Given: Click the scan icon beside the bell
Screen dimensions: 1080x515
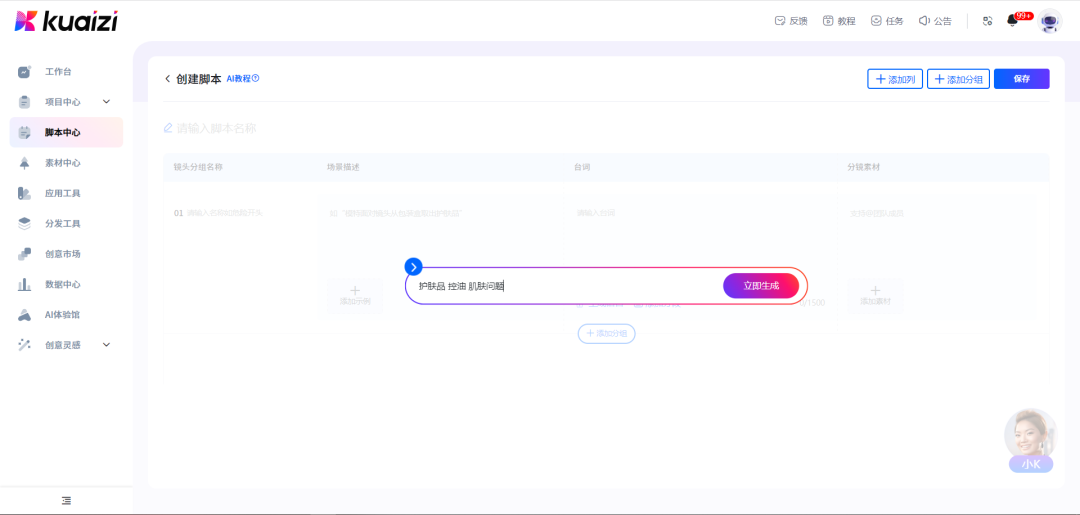Looking at the screenshot, I should tap(988, 21).
